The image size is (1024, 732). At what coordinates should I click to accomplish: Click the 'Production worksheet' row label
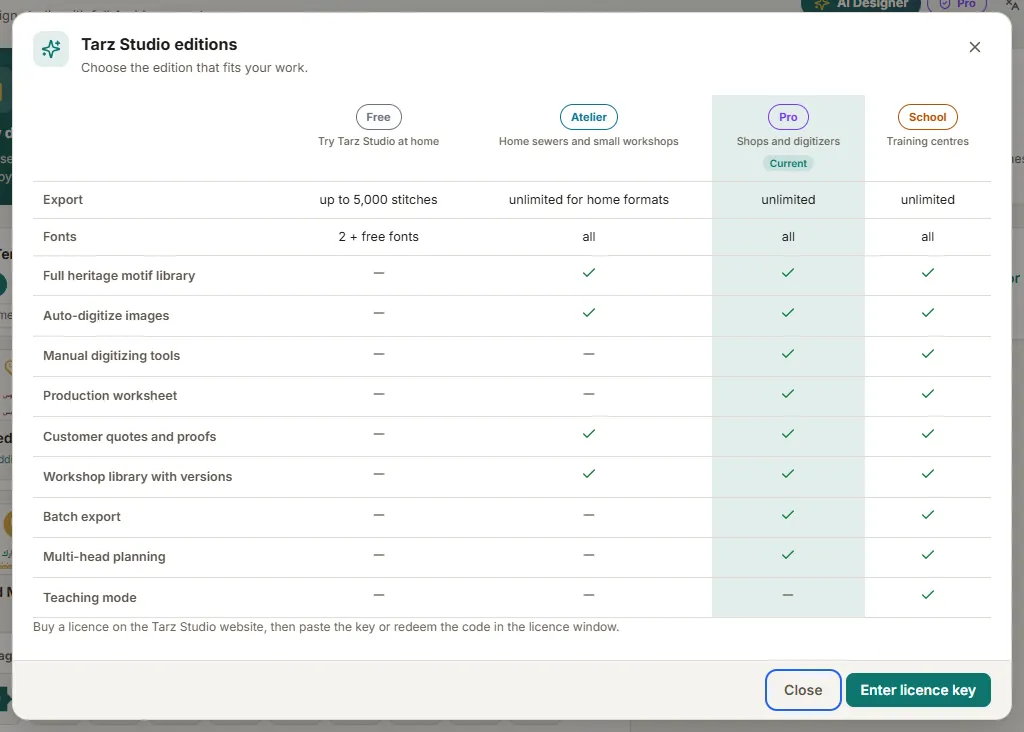click(x=110, y=396)
